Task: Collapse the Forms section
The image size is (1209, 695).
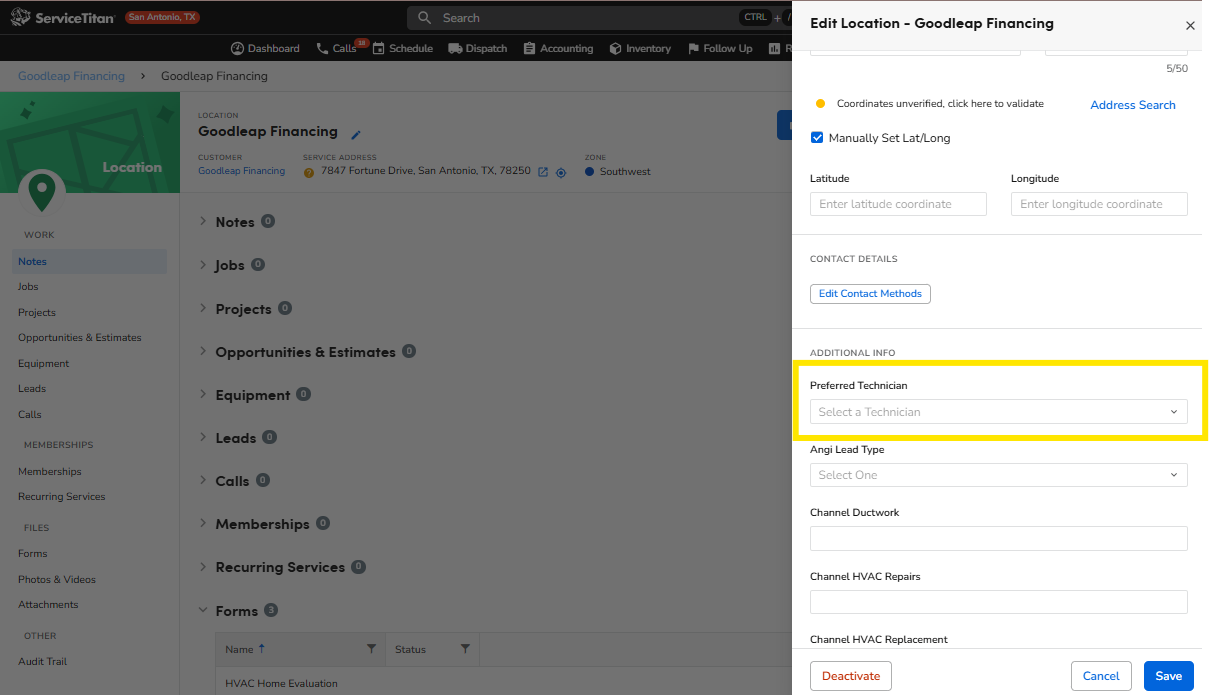Action: coord(203,610)
